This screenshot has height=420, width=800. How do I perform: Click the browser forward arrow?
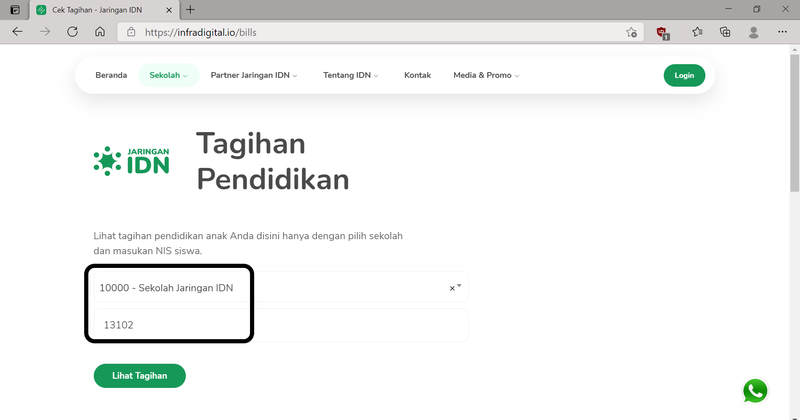click(x=45, y=32)
